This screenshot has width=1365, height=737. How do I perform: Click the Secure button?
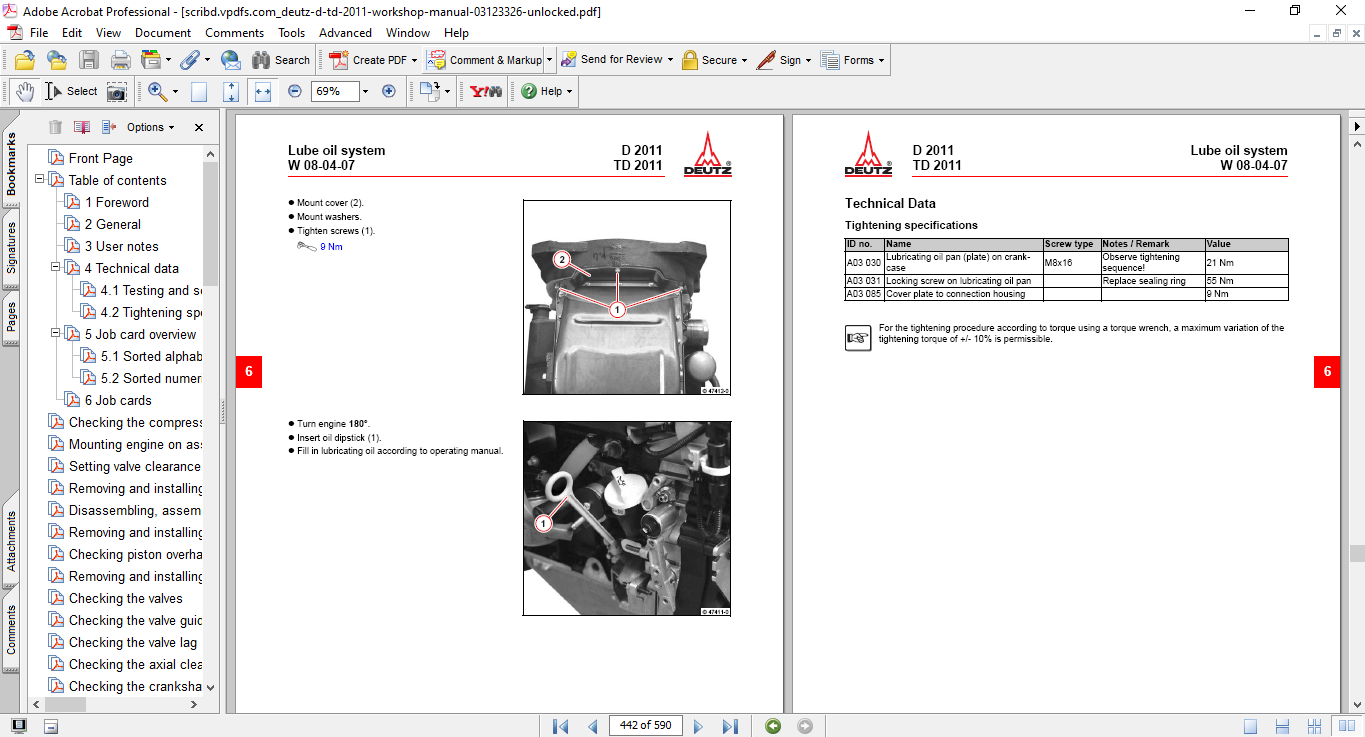point(712,60)
